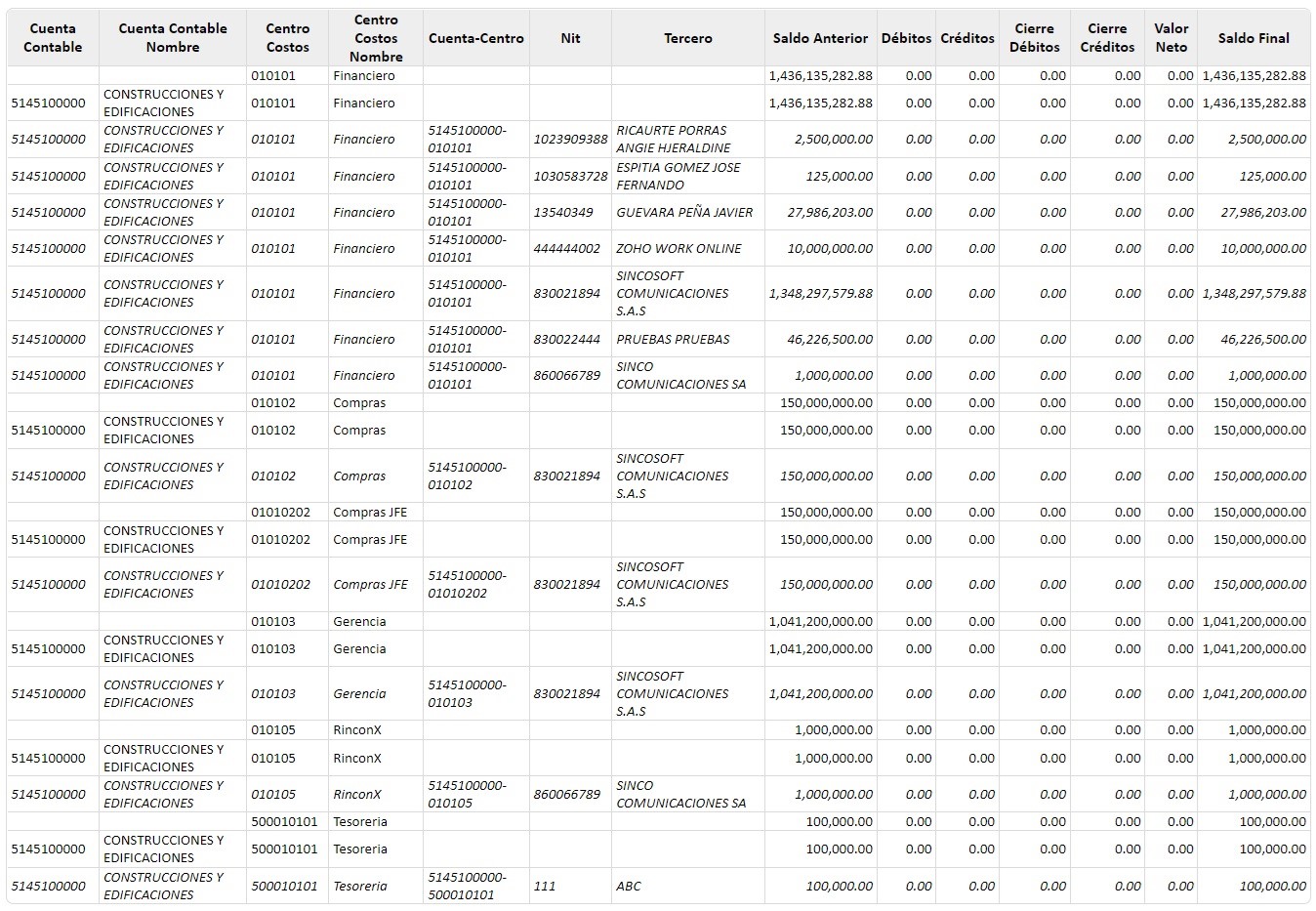Click tercero RICAURTE PORRAS ANGIE HJERALDINE

click(674, 139)
